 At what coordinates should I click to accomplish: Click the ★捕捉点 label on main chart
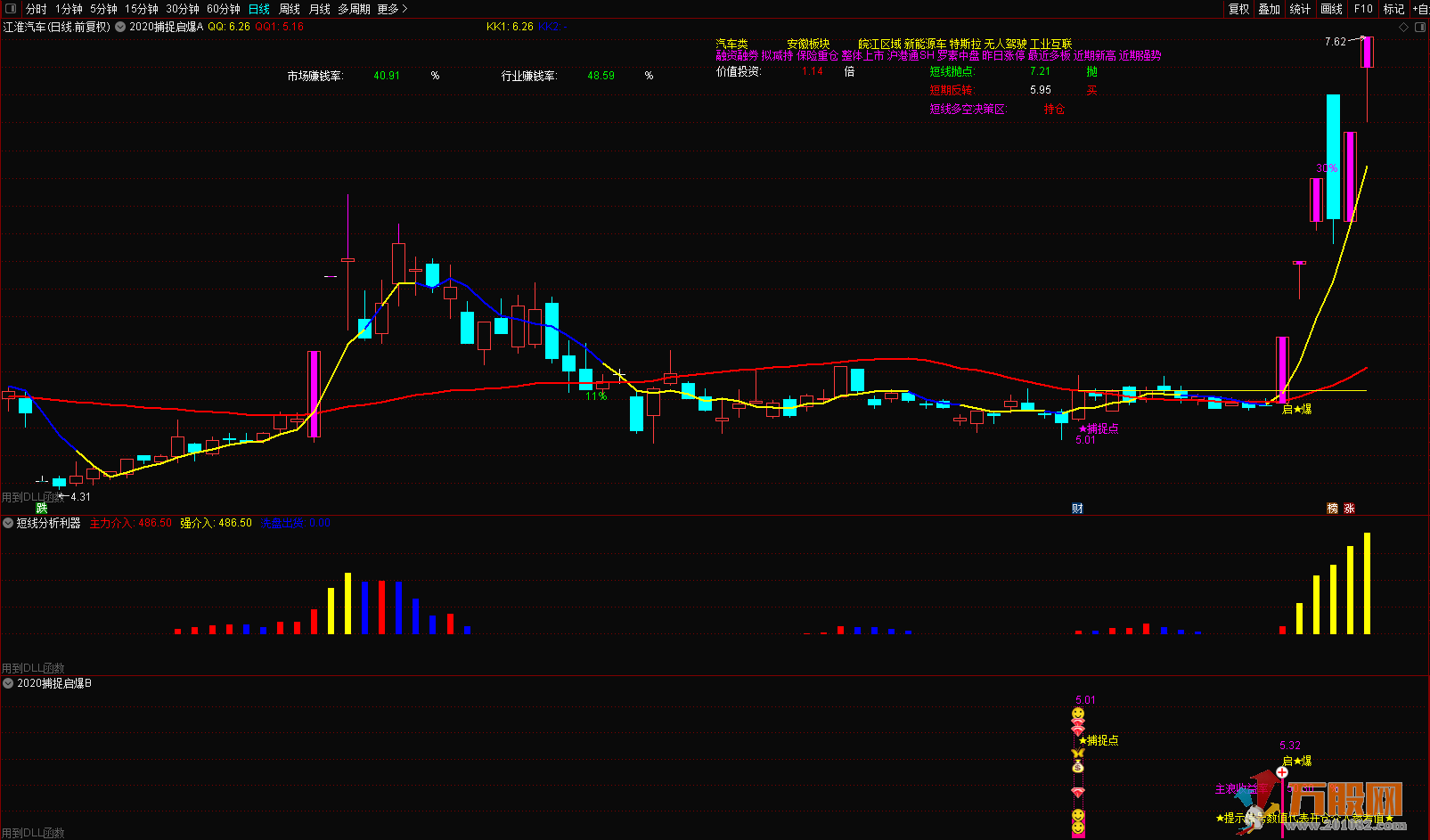point(1098,428)
